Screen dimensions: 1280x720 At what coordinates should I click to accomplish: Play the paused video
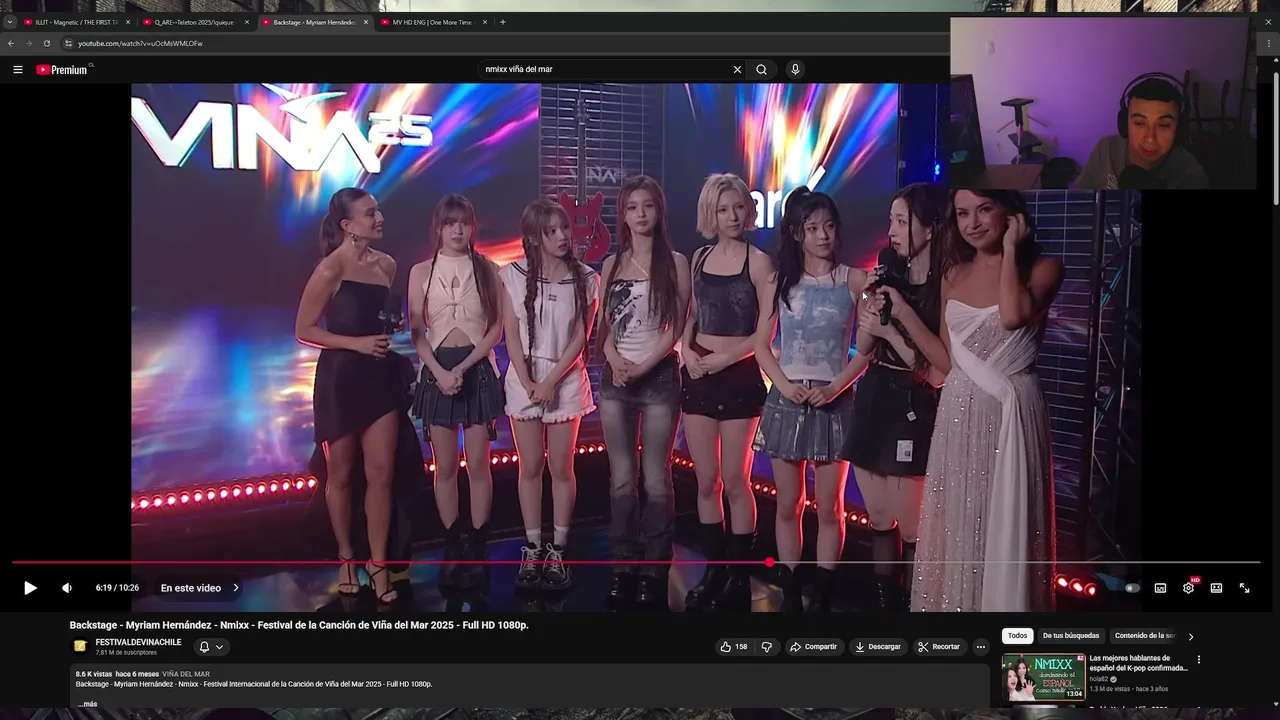coord(30,588)
